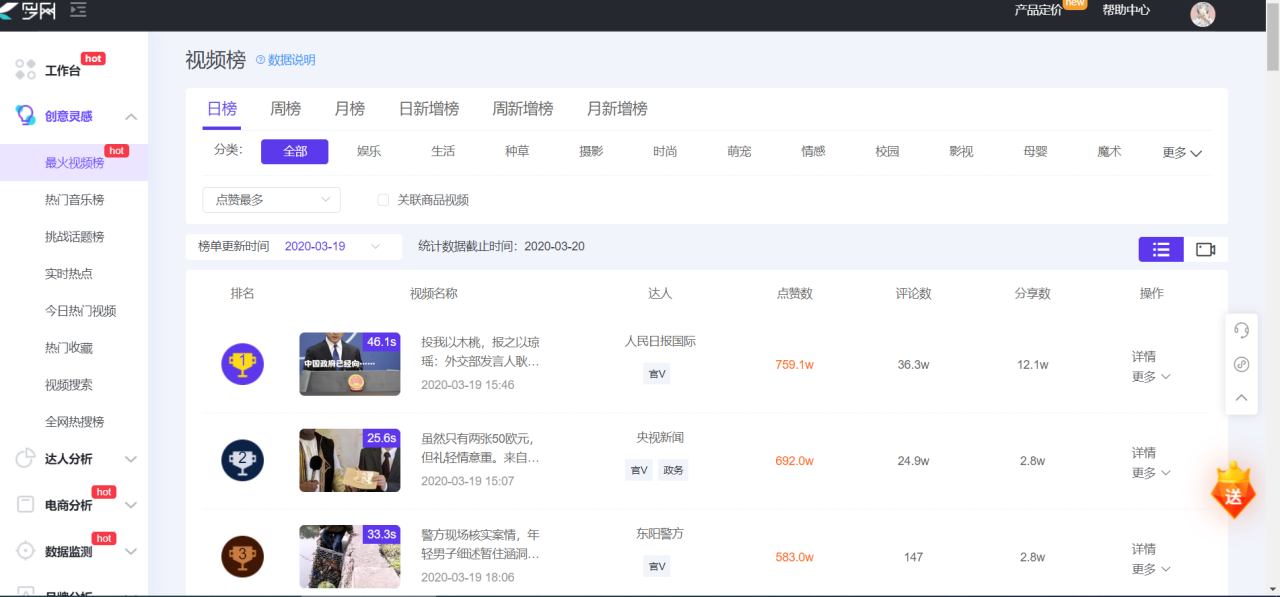The image size is (1280, 597).
Task: Open the 点赞最多 sort dropdown
Action: pyautogui.click(x=271, y=200)
